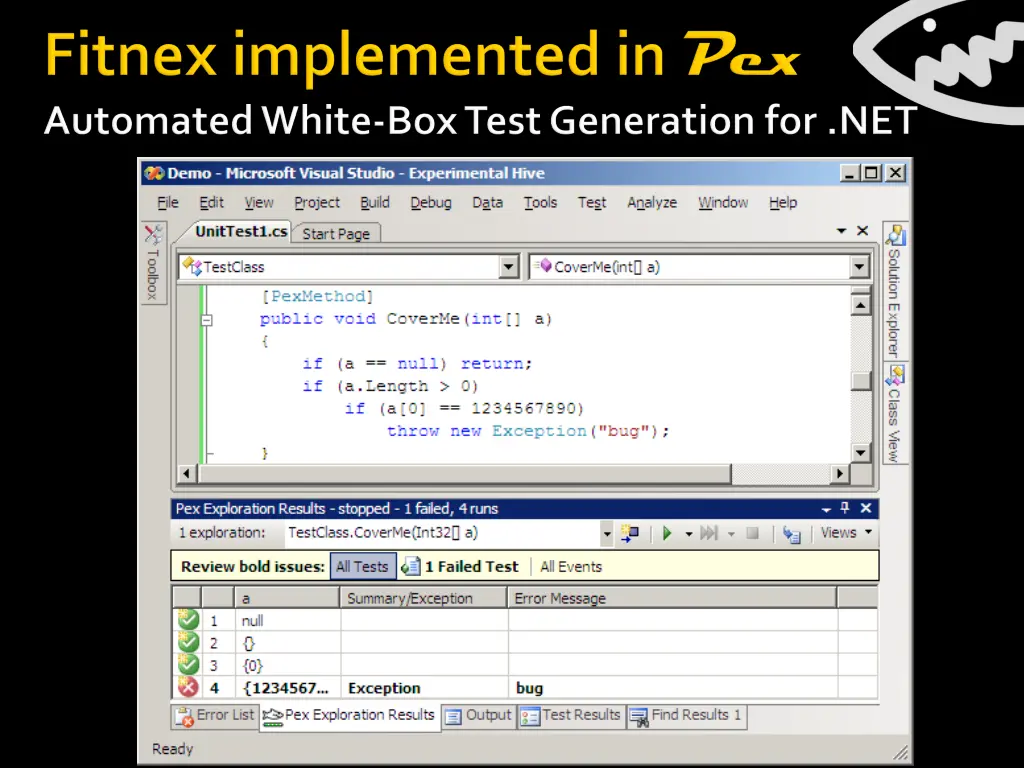Screen dimensions: 1024x768
Task: Click the horizontal scrollbar left arrow
Action: click(187, 473)
